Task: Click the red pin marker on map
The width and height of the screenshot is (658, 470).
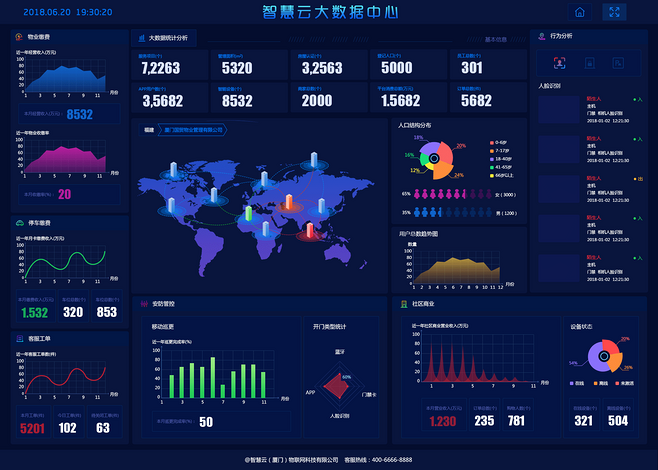Action: click(309, 232)
